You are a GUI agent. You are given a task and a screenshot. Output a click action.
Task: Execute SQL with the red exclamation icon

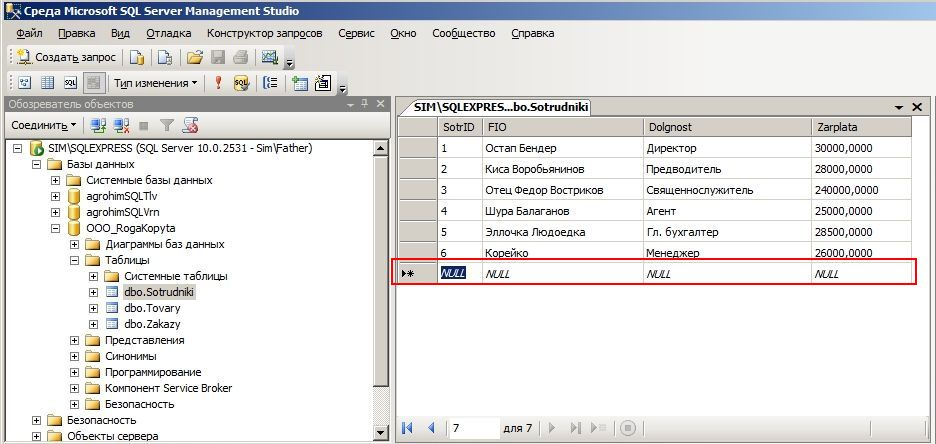click(218, 83)
